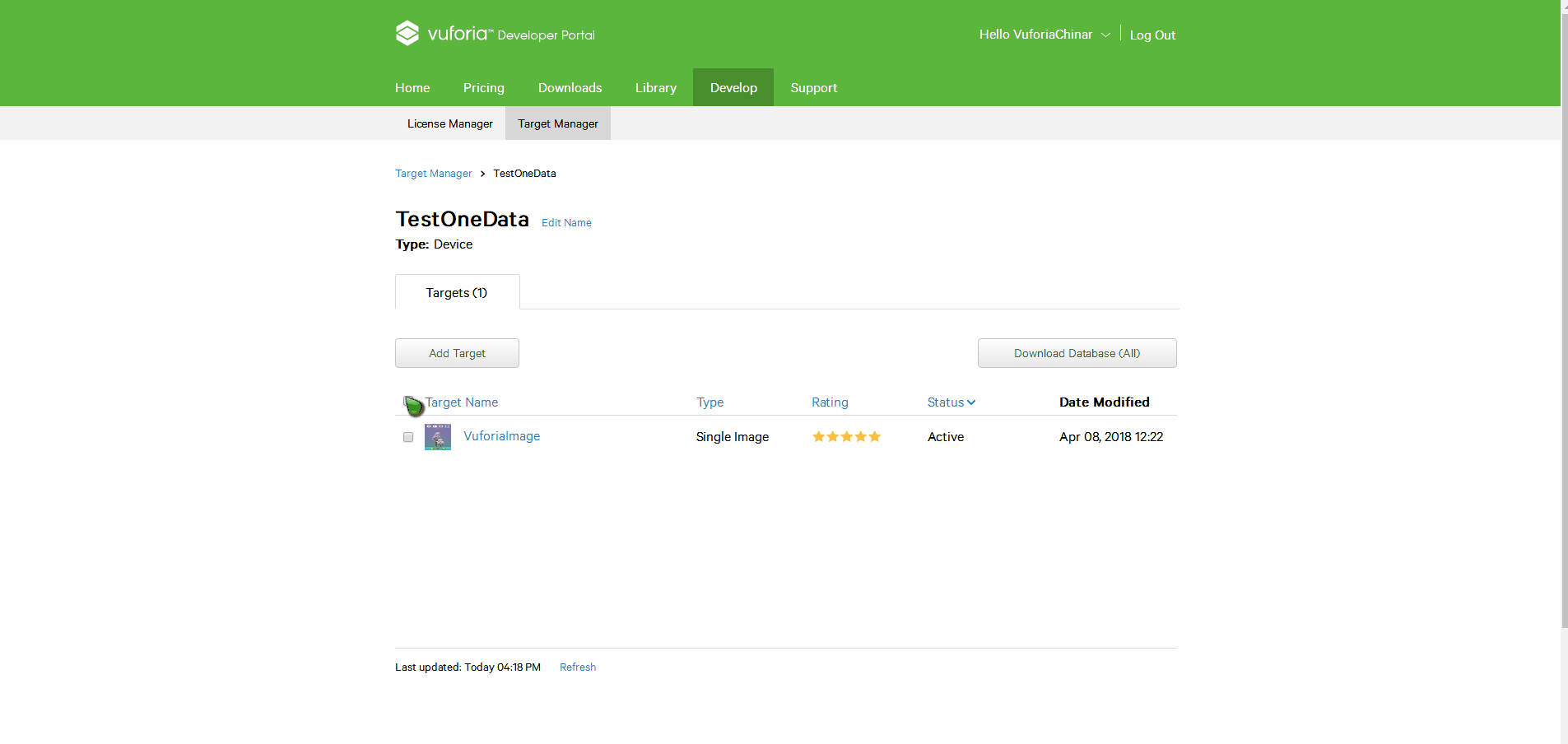Click the Add Target button
This screenshot has height=744, width=1568.
coord(457,353)
